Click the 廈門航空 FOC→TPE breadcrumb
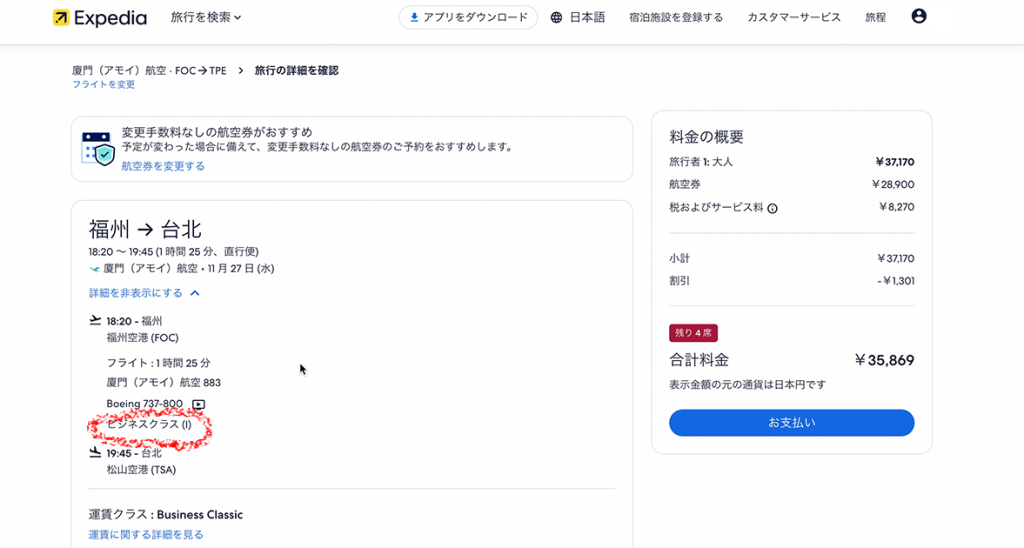1024x548 pixels. pyautogui.click(x=149, y=71)
